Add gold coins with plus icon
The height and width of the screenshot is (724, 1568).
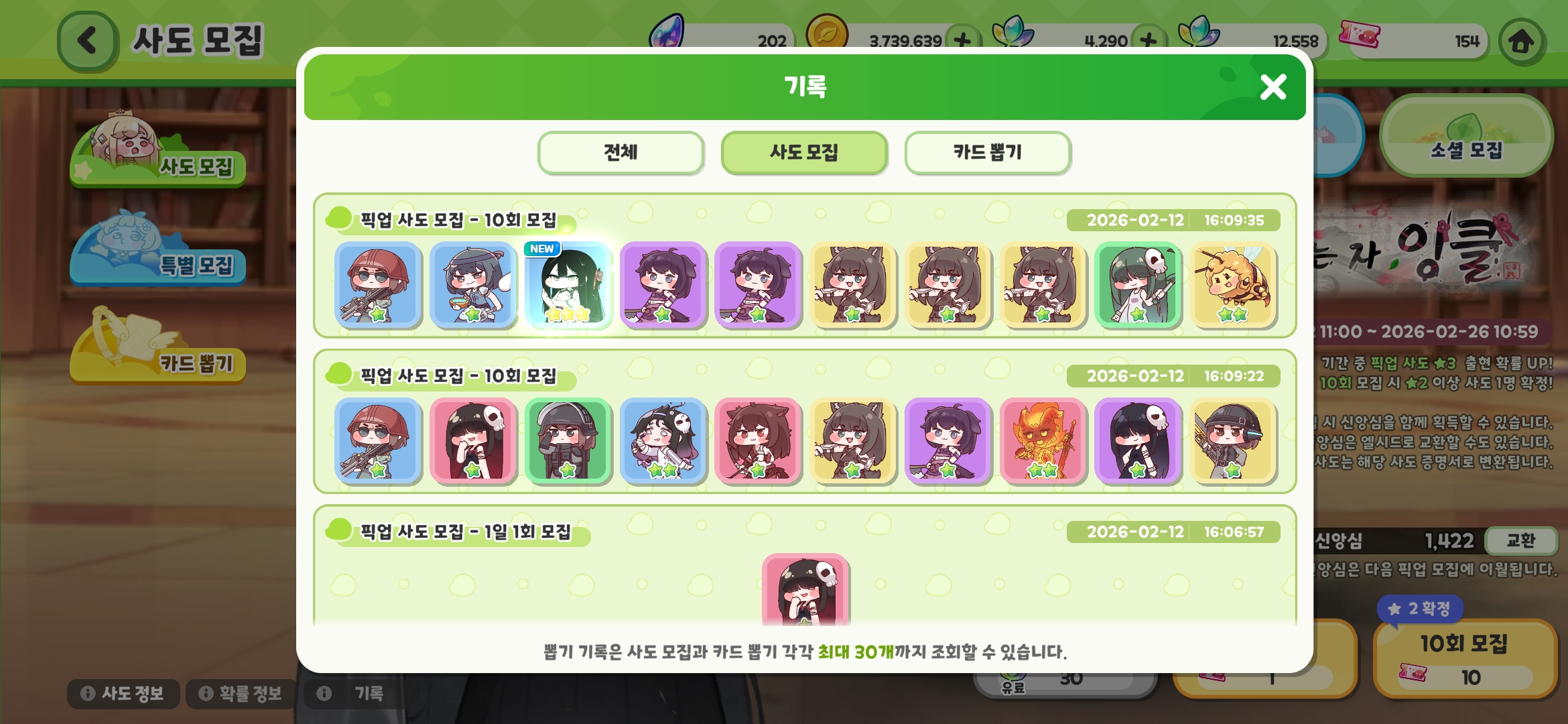(963, 40)
